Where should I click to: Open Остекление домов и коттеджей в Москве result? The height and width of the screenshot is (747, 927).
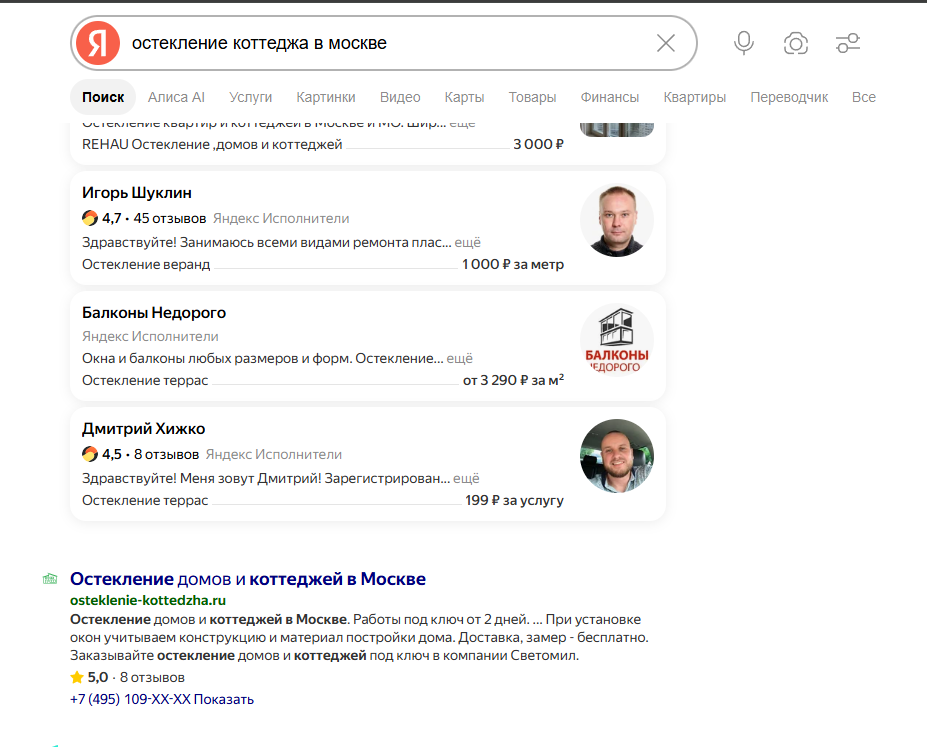248,579
